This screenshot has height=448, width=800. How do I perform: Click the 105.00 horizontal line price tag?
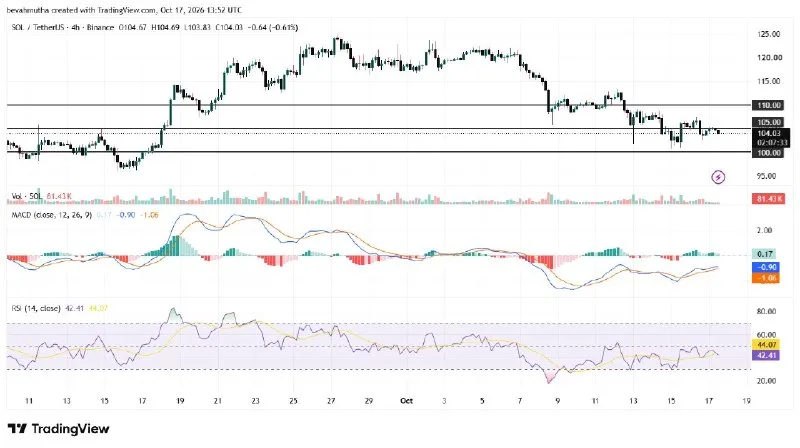[x=768, y=122]
